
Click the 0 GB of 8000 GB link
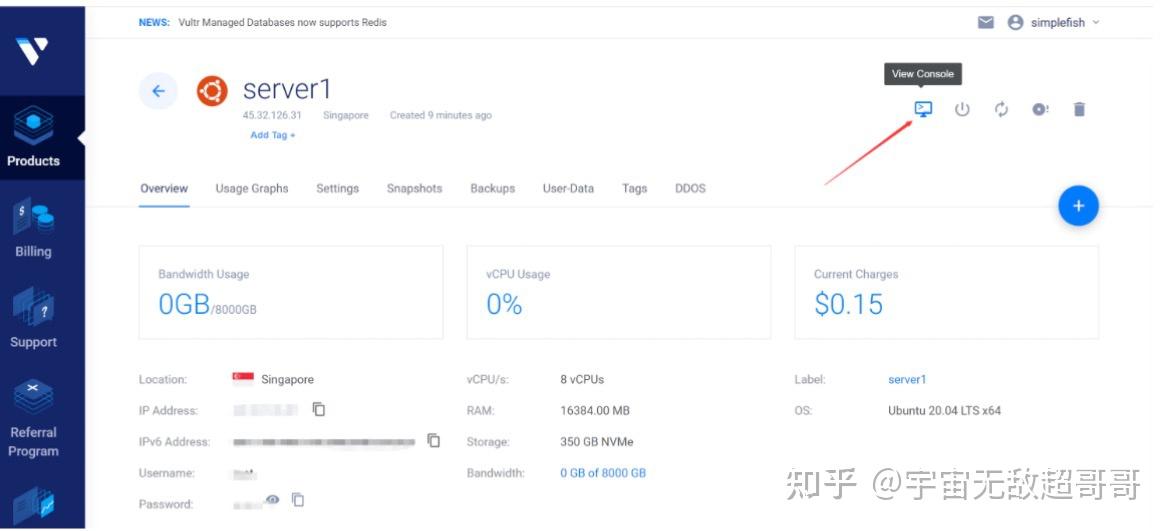[x=603, y=473]
